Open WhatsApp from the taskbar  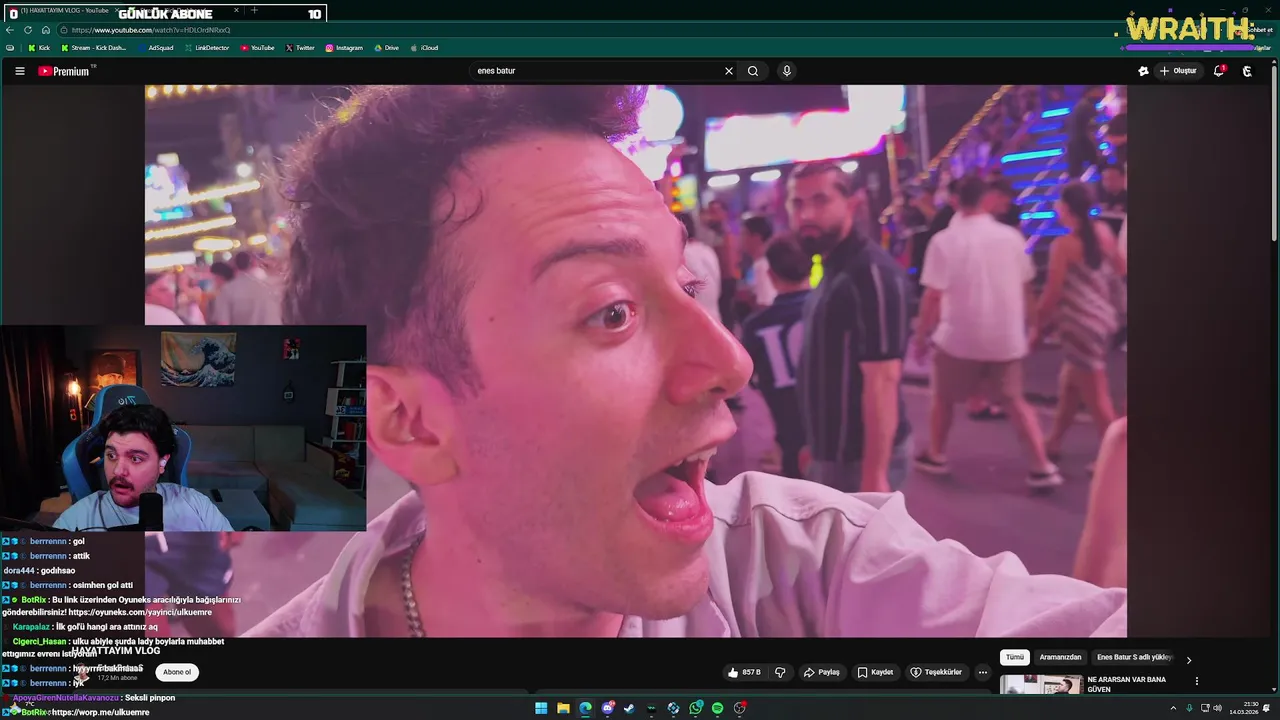[696, 708]
